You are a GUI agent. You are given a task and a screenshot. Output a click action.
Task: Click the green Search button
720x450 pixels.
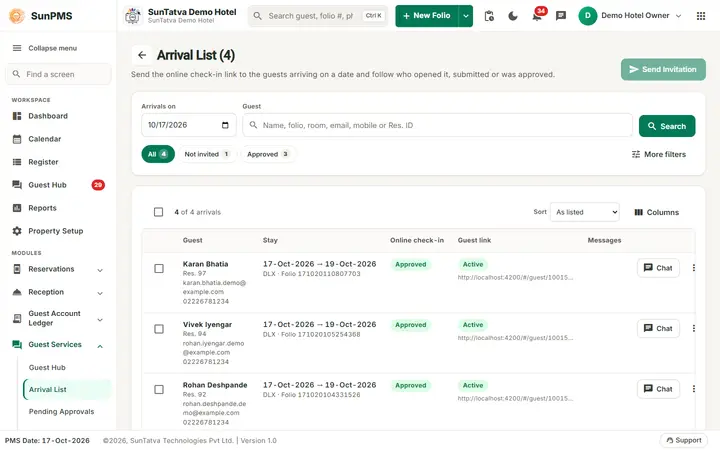(x=667, y=126)
